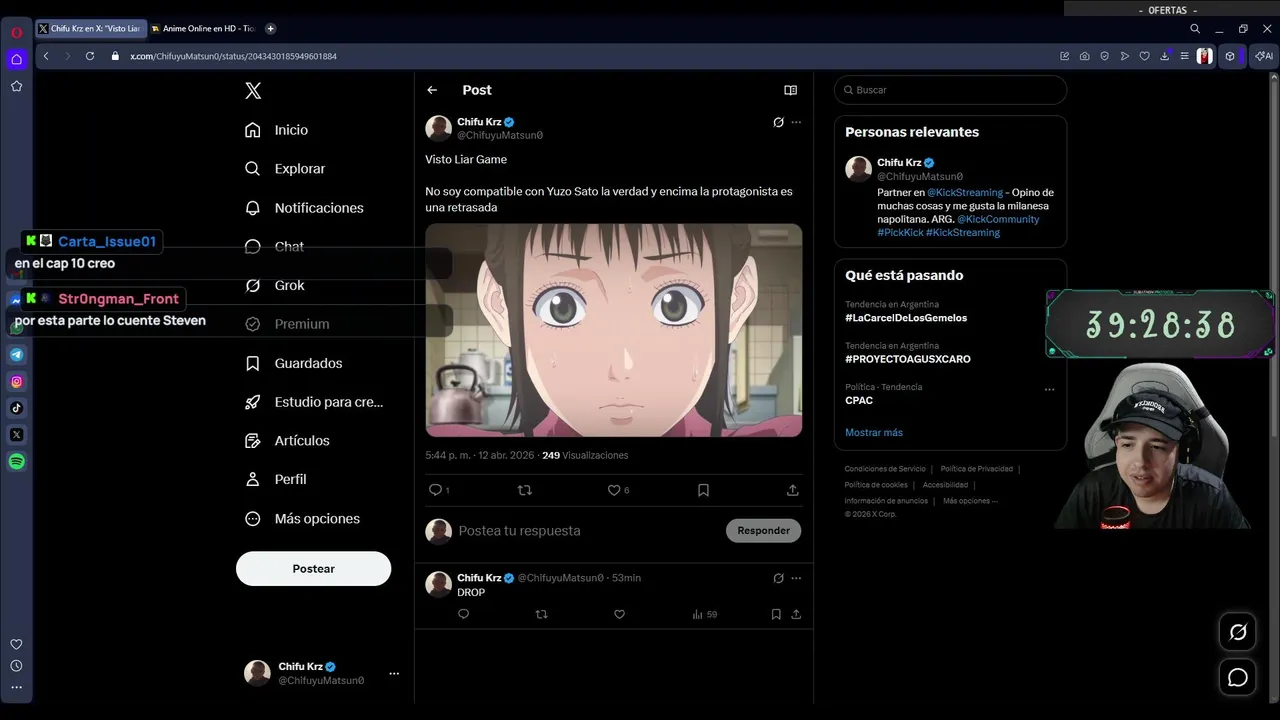Open Telegram in the Opera sidebar

[17, 354]
